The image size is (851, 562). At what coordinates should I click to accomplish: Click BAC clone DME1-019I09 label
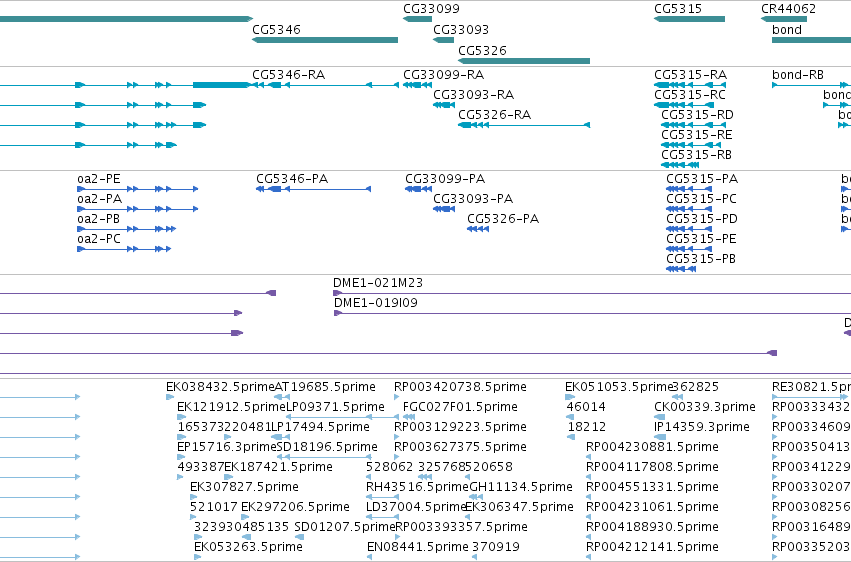point(376,303)
